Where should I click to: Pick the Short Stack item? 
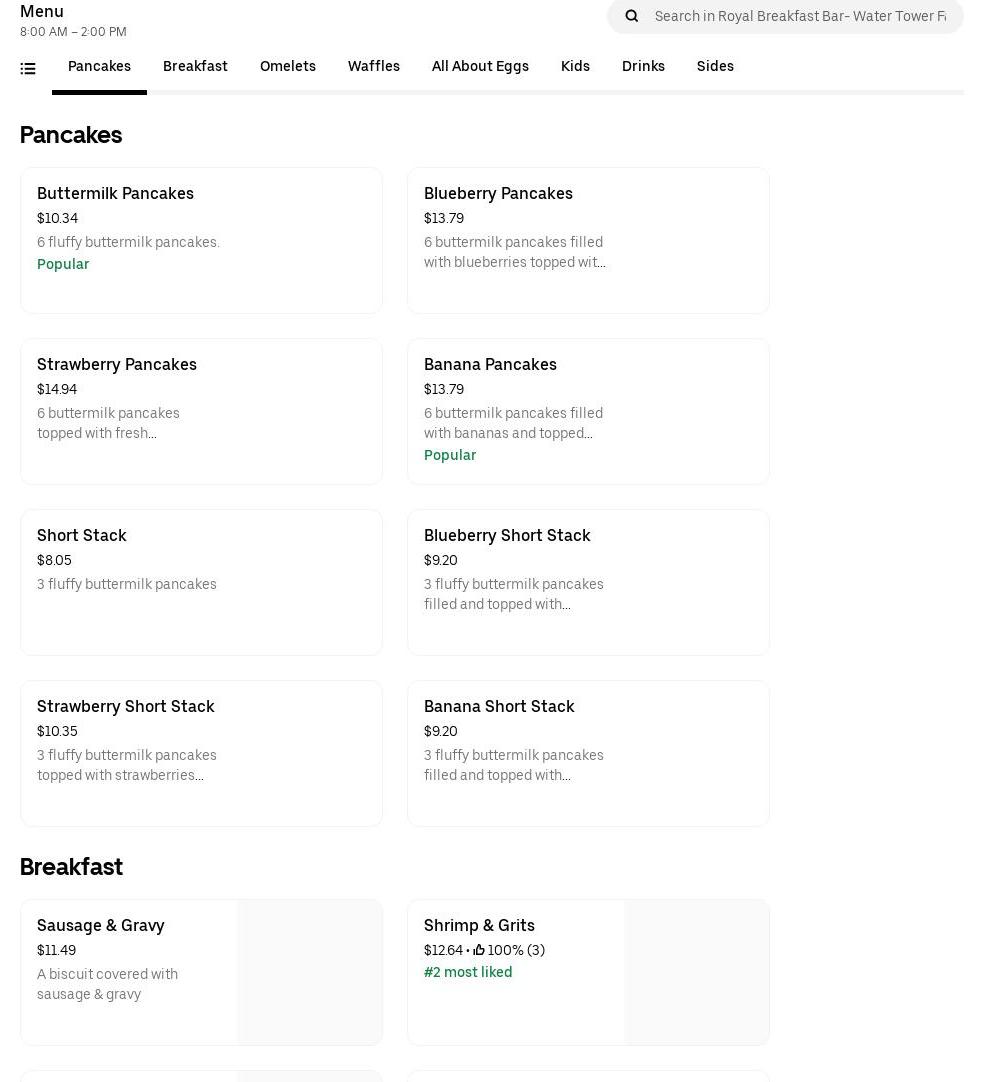coord(201,582)
